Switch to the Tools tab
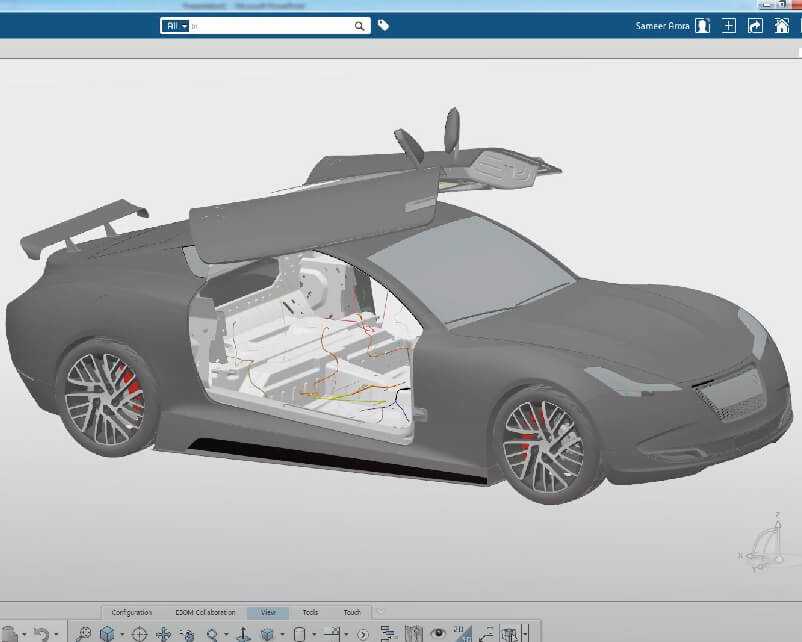Viewport: 802px width, 642px height. click(312, 611)
